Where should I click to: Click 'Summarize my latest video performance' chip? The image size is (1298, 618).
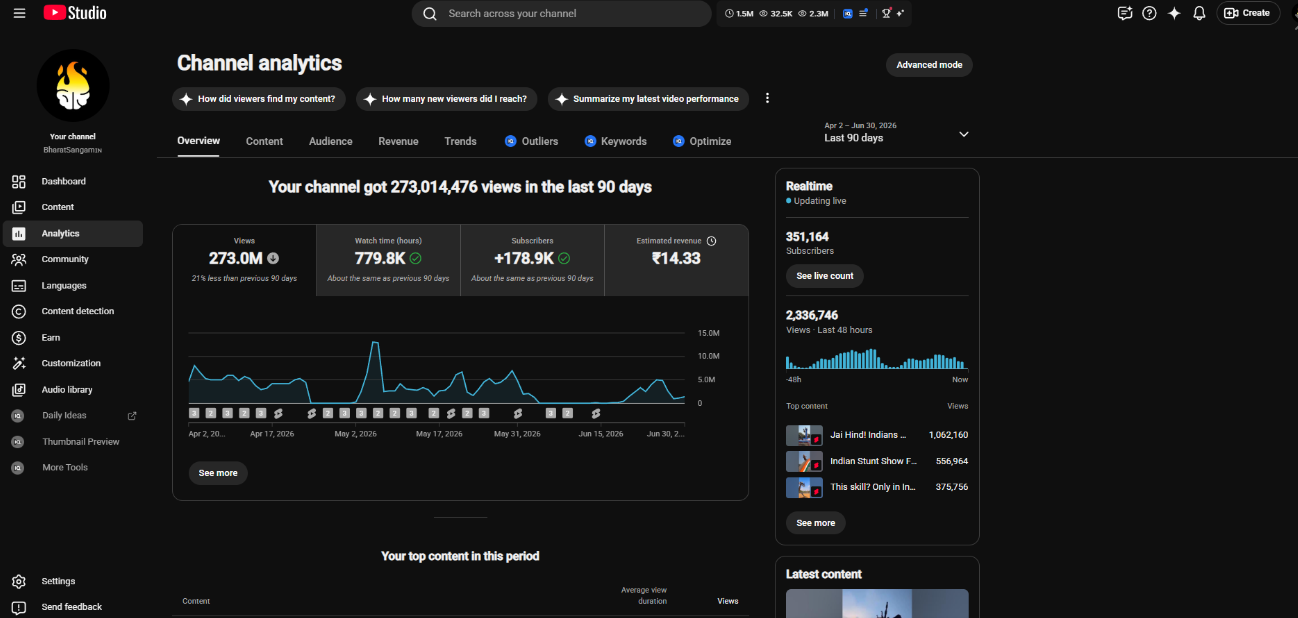click(x=648, y=99)
